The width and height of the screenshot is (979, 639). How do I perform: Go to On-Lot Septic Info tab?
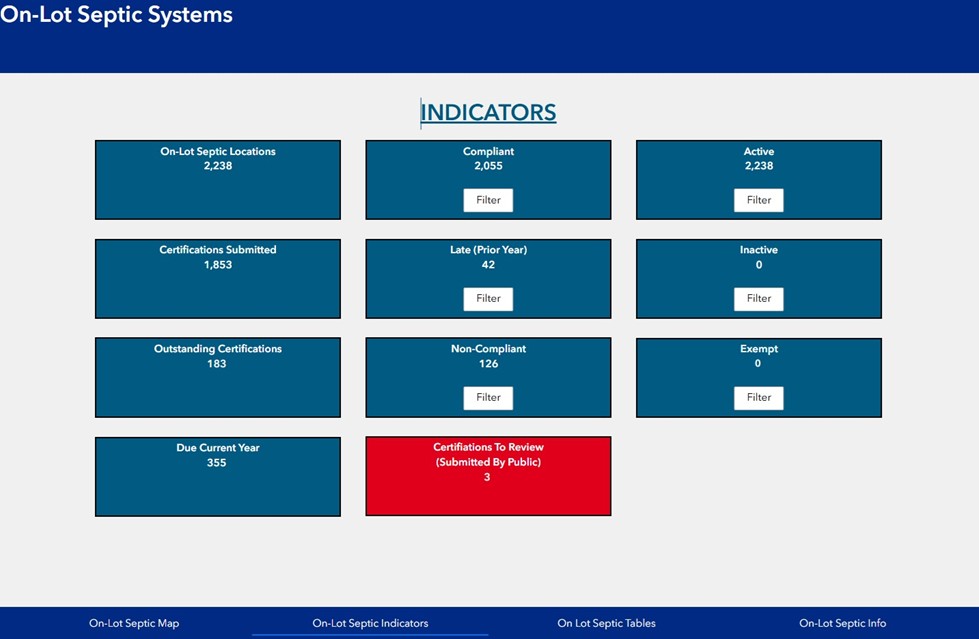(842, 623)
